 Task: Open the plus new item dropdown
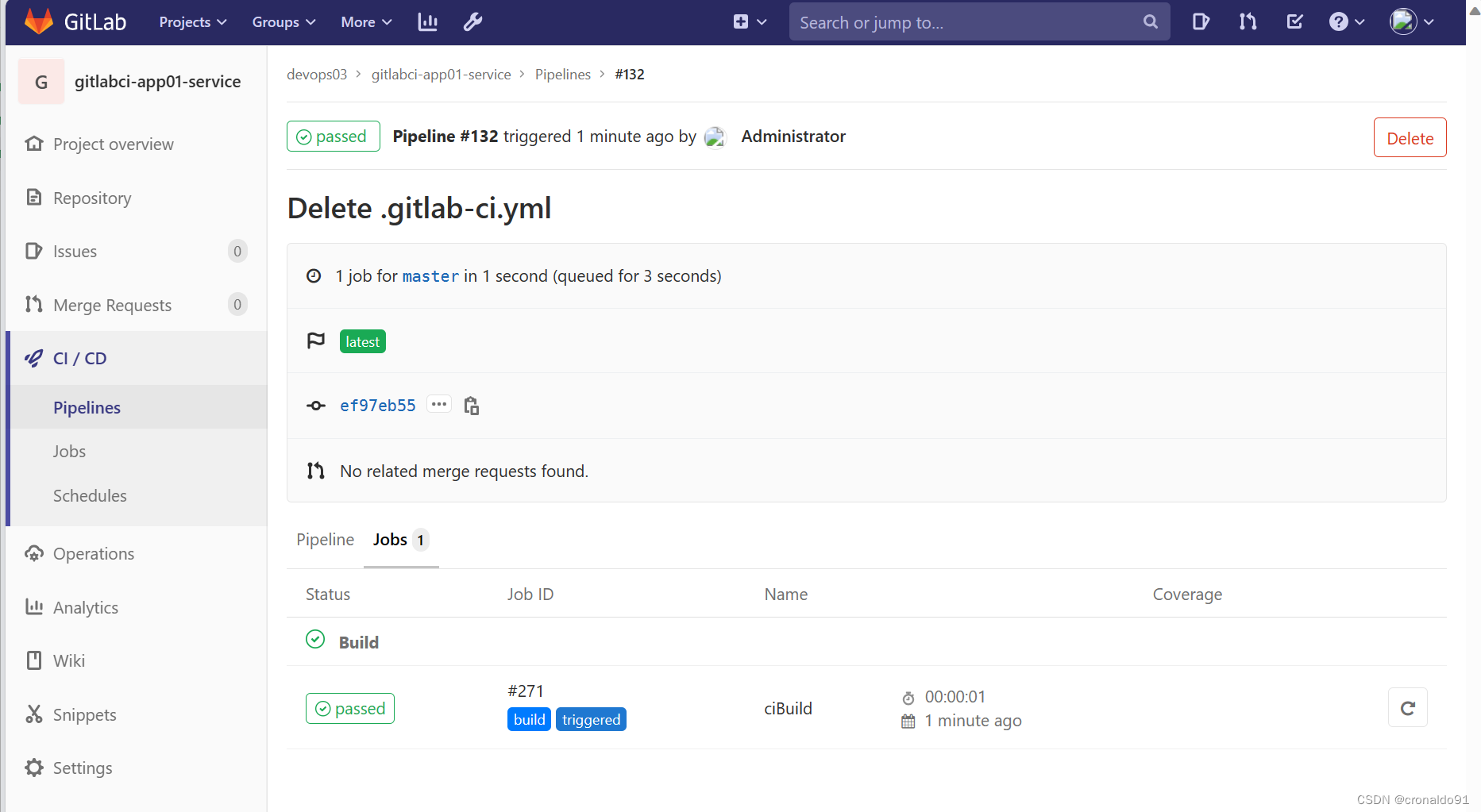(749, 22)
